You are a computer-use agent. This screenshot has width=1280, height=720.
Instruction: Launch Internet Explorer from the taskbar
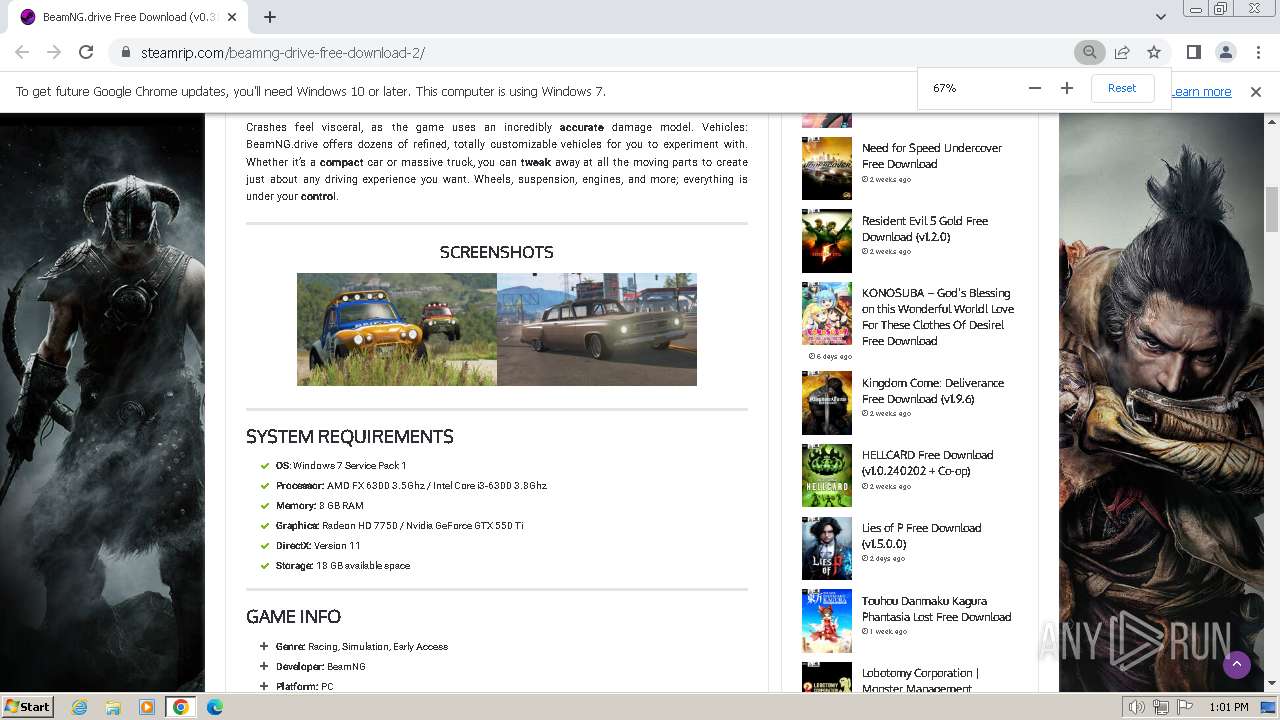coord(80,707)
